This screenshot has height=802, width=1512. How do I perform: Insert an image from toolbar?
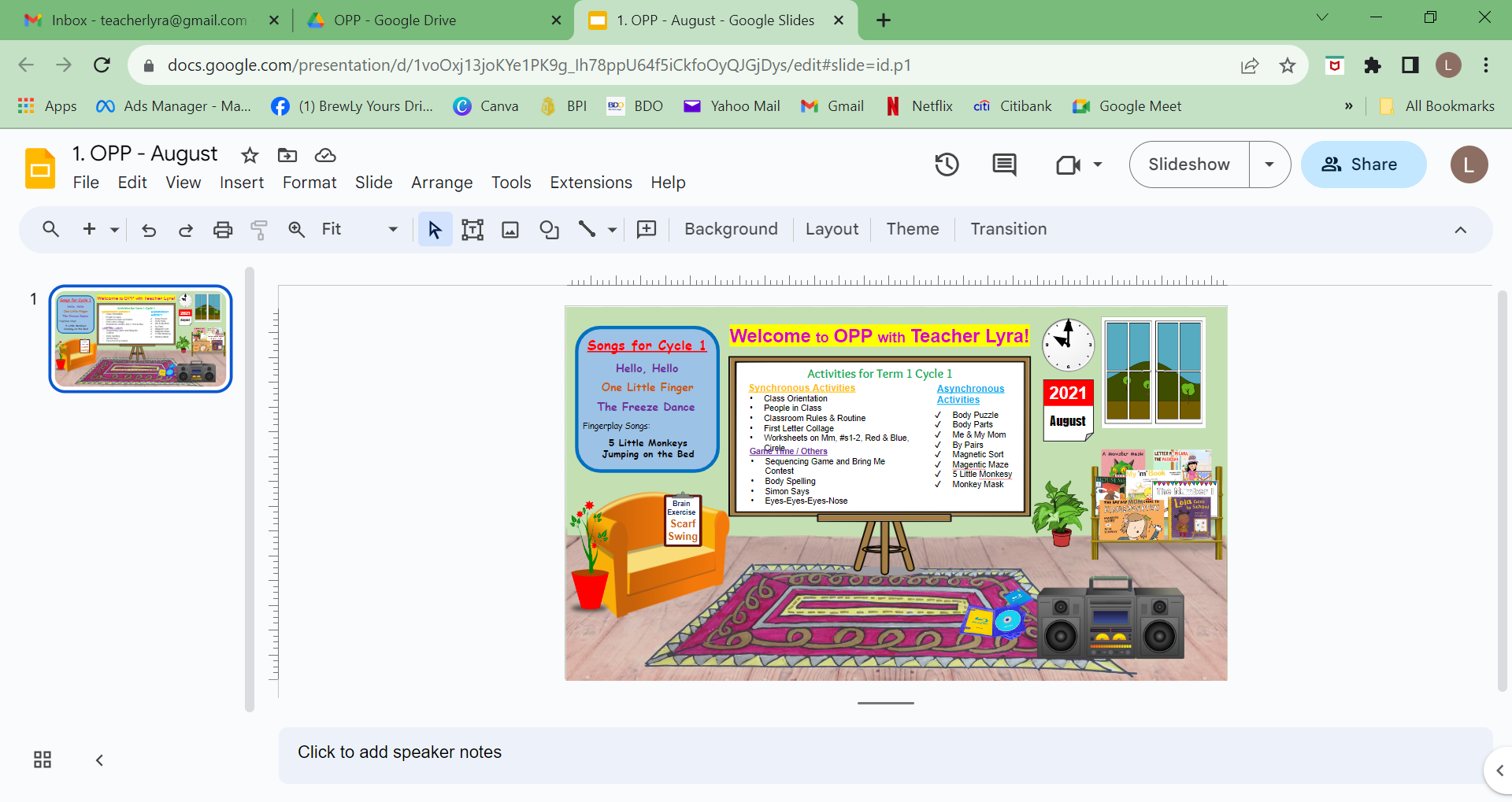tap(510, 229)
